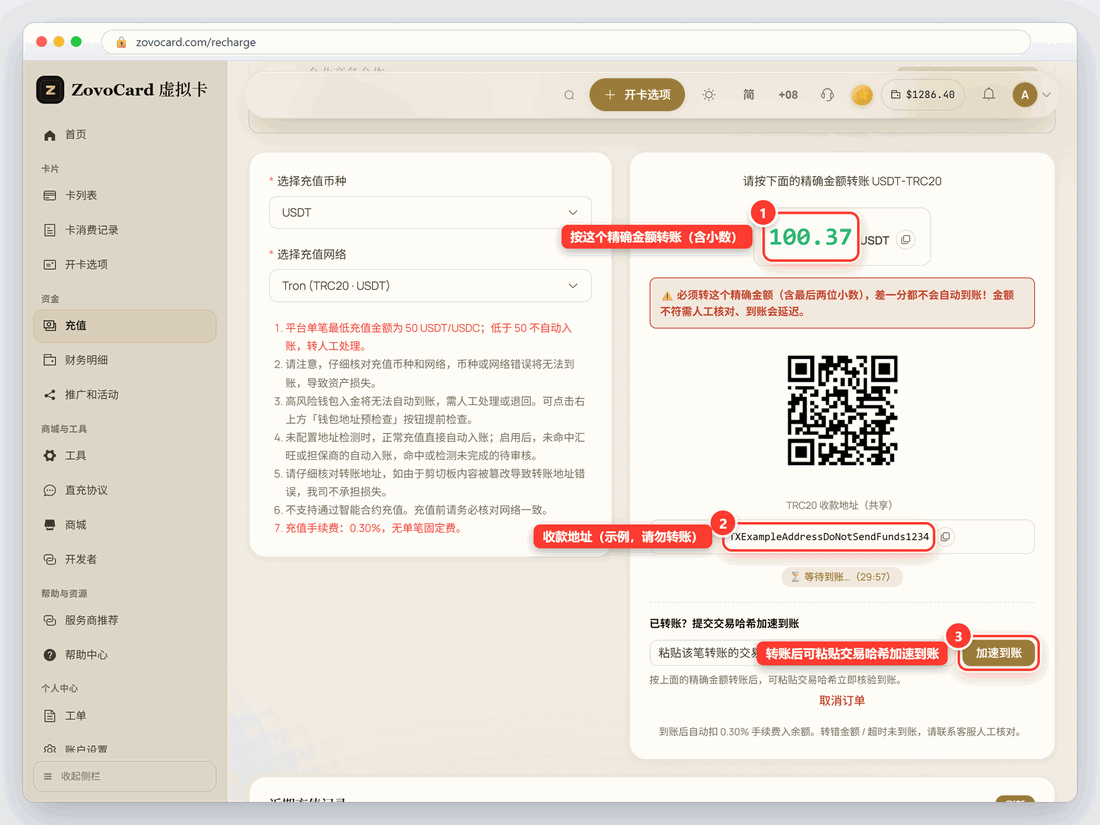Click fee notice 充值手续费：0.30%
The width and height of the screenshot is (1100, 825).
click(x=373, y=528)
